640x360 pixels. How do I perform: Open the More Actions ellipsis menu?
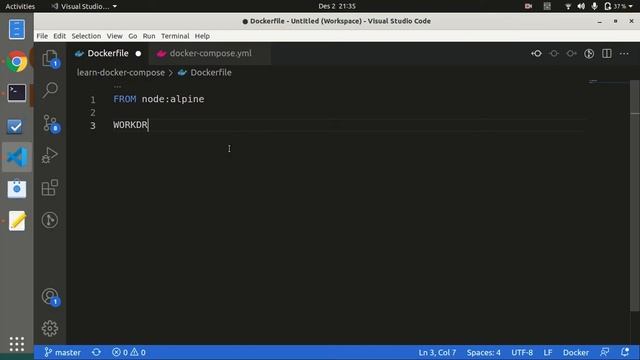tap(624, 53)
